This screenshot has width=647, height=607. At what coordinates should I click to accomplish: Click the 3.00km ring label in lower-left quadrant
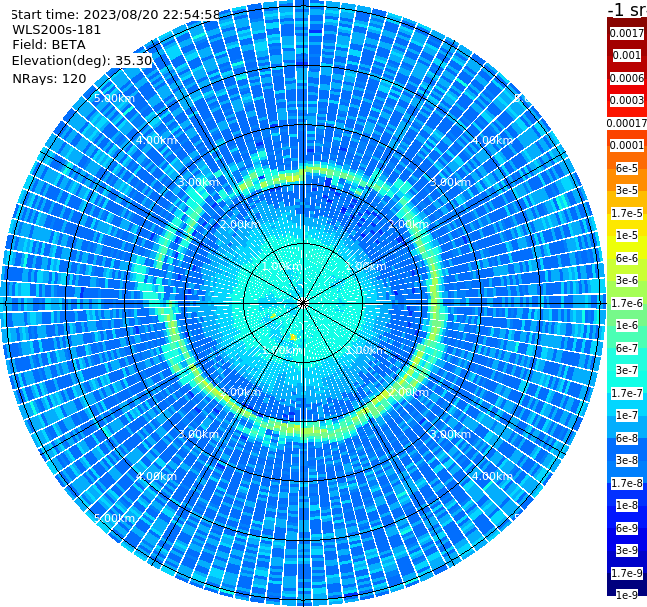198,435
